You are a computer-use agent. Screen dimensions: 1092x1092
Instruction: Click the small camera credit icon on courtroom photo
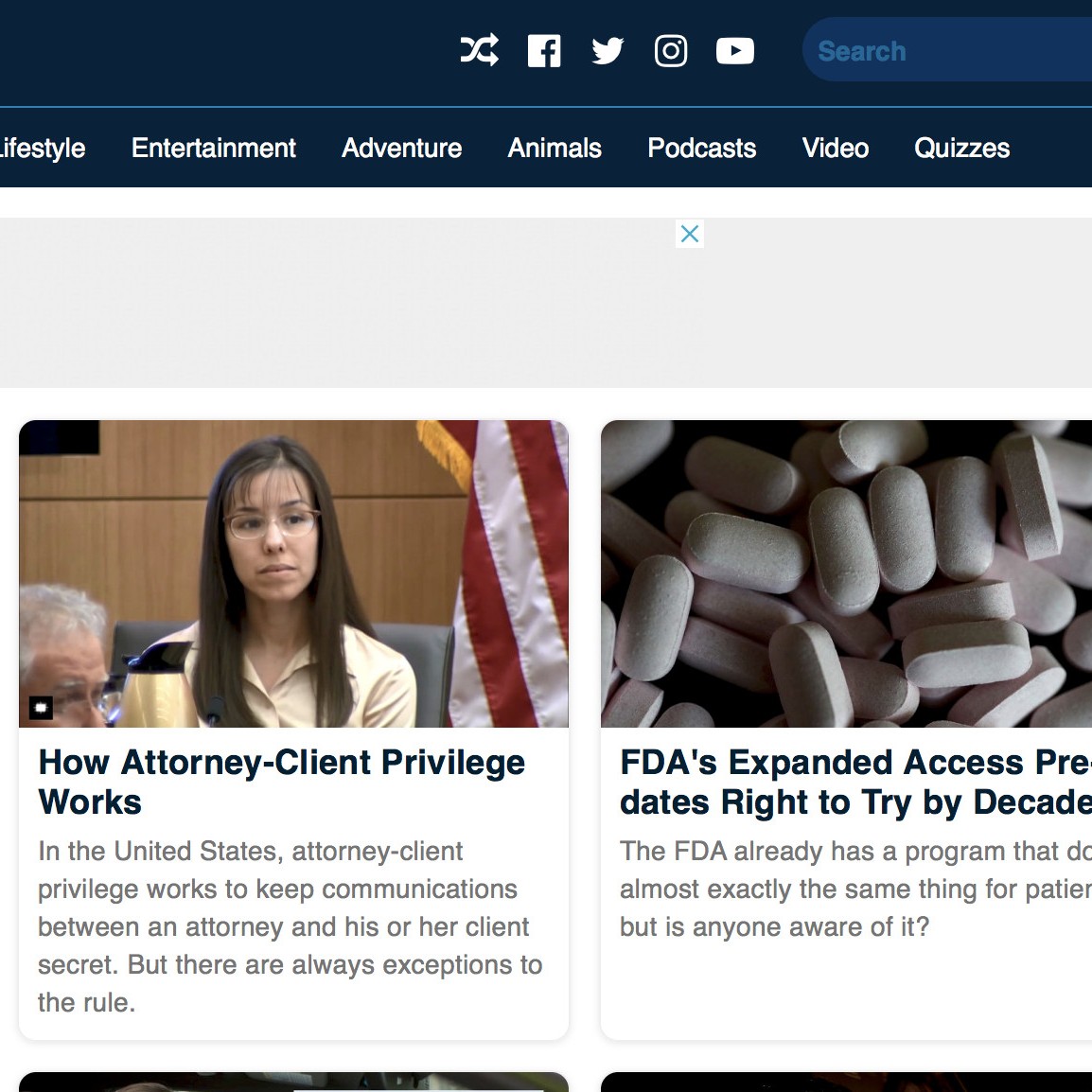[x=41, y=708]
